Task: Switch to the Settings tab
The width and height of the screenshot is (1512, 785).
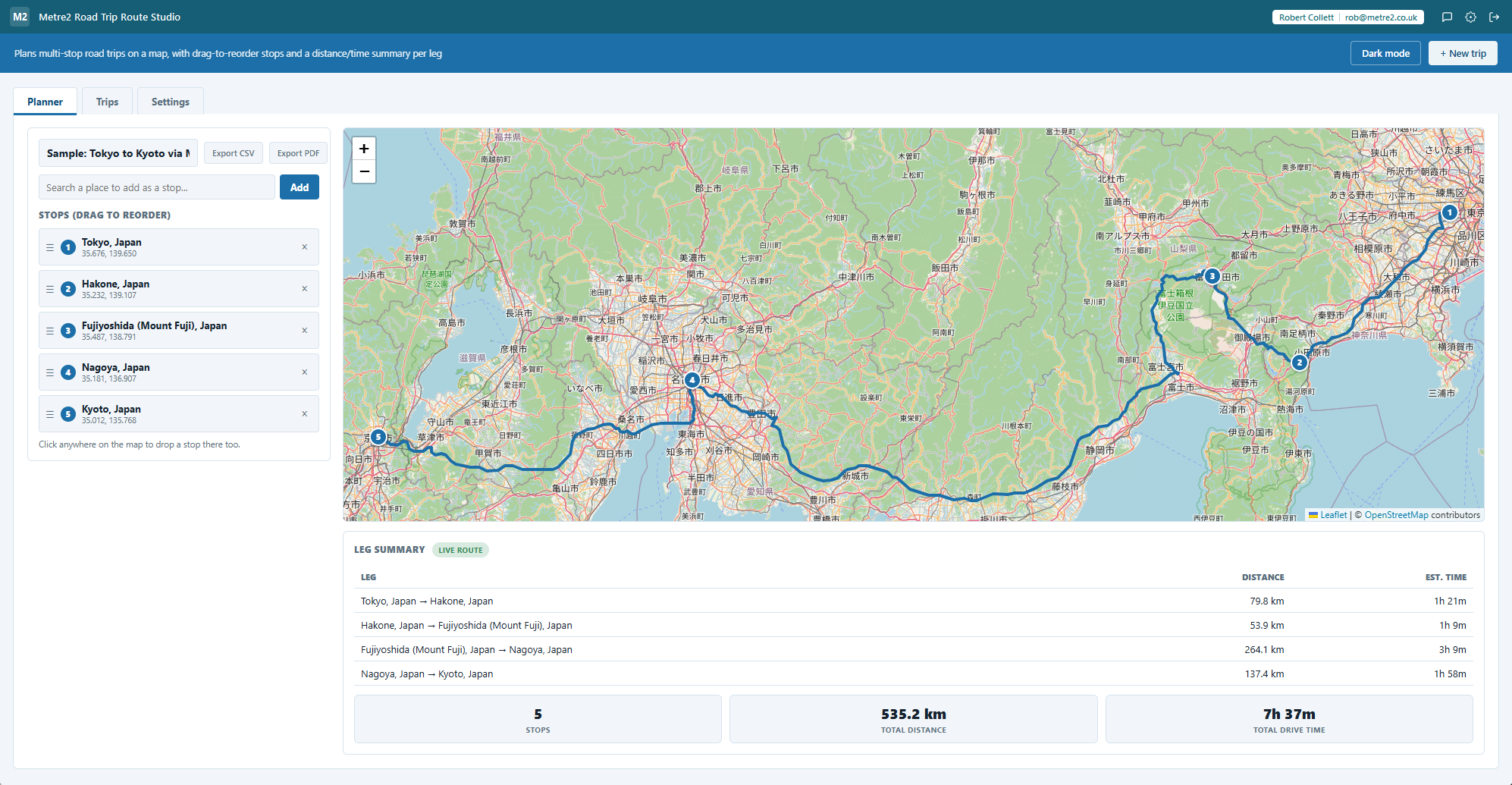Action: [171, 102]
